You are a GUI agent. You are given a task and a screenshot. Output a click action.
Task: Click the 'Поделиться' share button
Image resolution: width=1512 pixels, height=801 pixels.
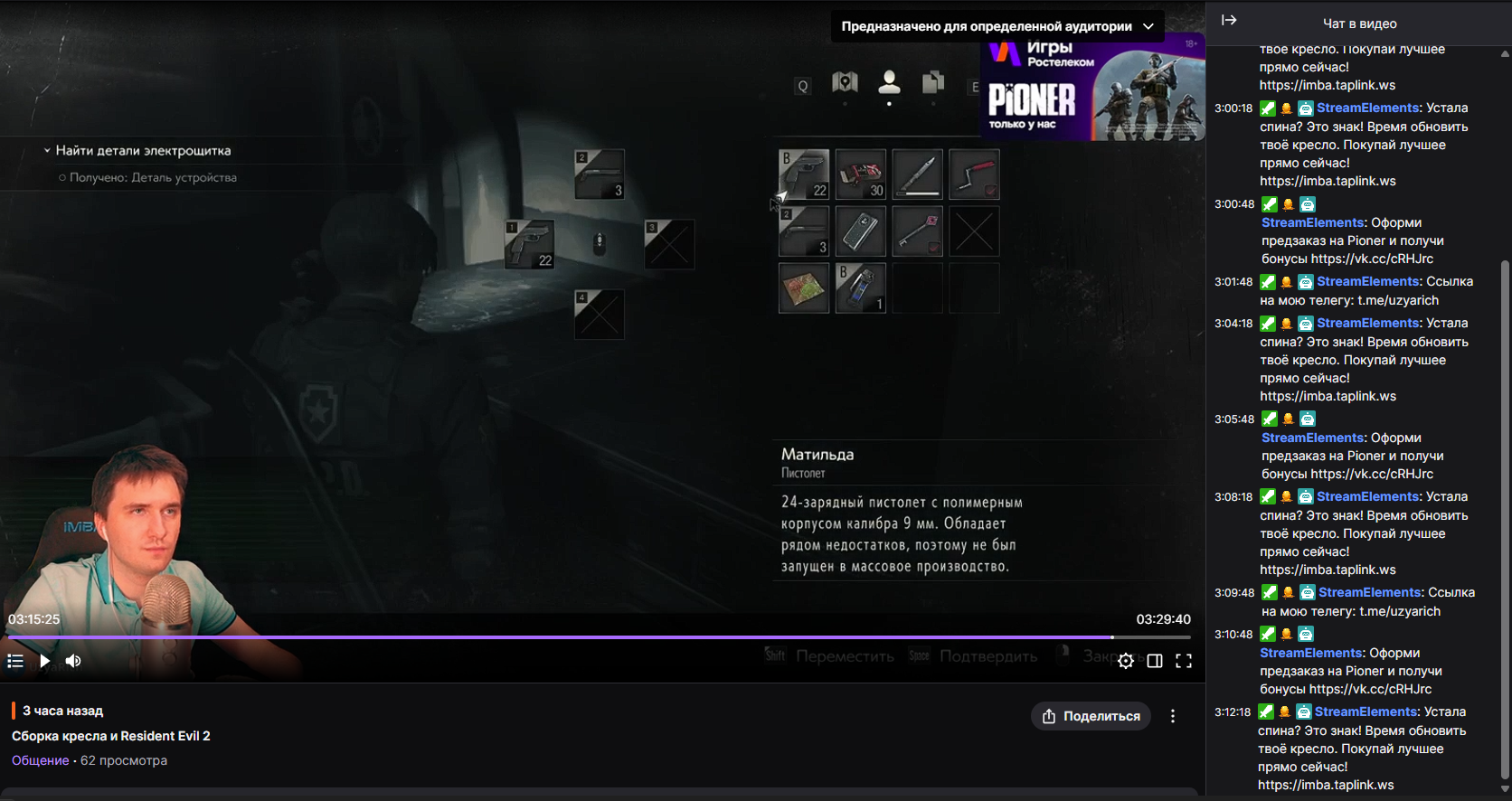point(1091,716)
